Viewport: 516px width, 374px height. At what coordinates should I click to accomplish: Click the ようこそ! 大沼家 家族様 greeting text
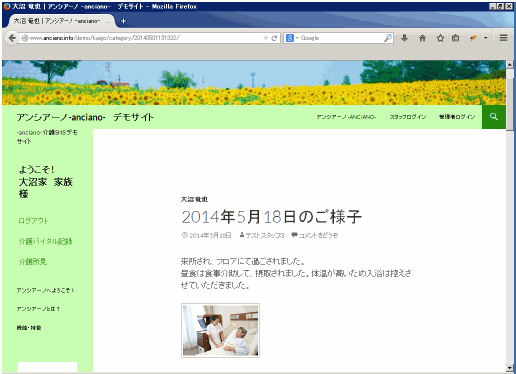(46, 182)
